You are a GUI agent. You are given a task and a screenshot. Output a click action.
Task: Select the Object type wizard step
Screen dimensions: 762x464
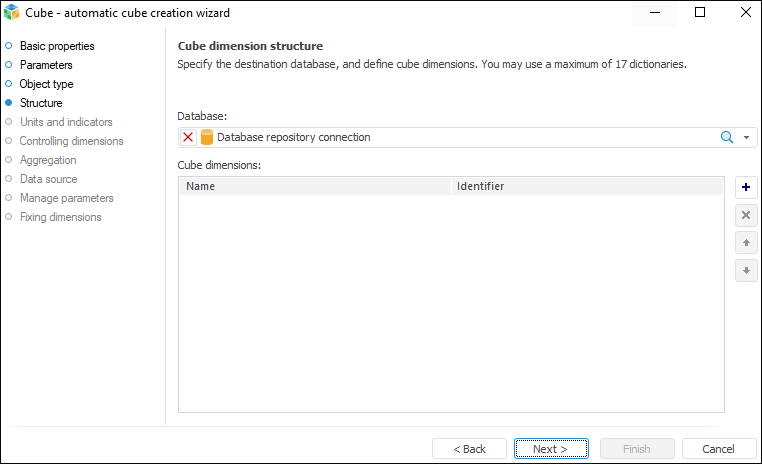pos(46,84)
